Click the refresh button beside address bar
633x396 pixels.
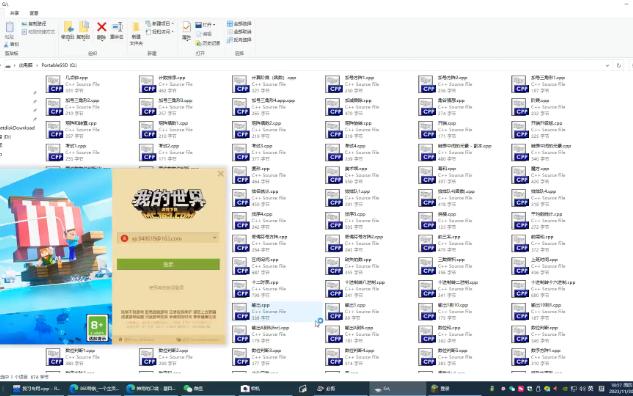[x=619, y=65]
